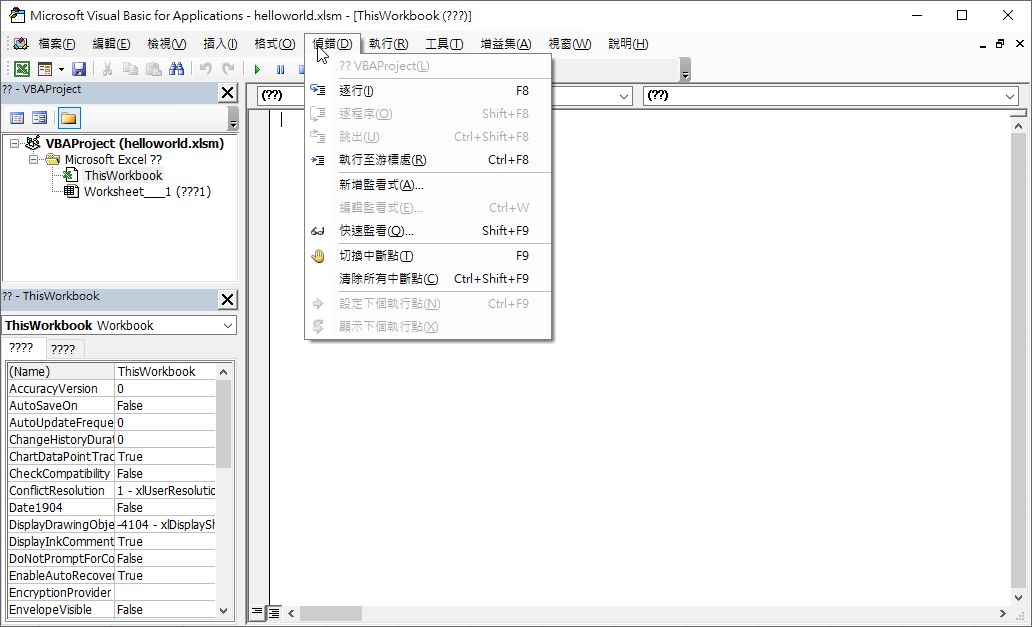Image resolution: width=1032 pixels, height=627 pixels.
Task: Select 逐行 (Step Into) from debug menu
Action: click(x=356, y=90)
